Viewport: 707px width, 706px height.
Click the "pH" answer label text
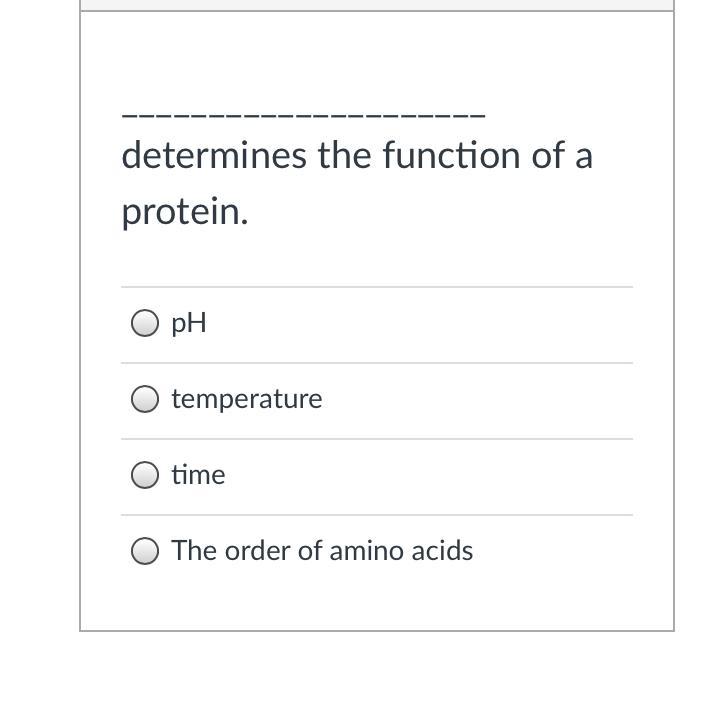click(189, 324)
